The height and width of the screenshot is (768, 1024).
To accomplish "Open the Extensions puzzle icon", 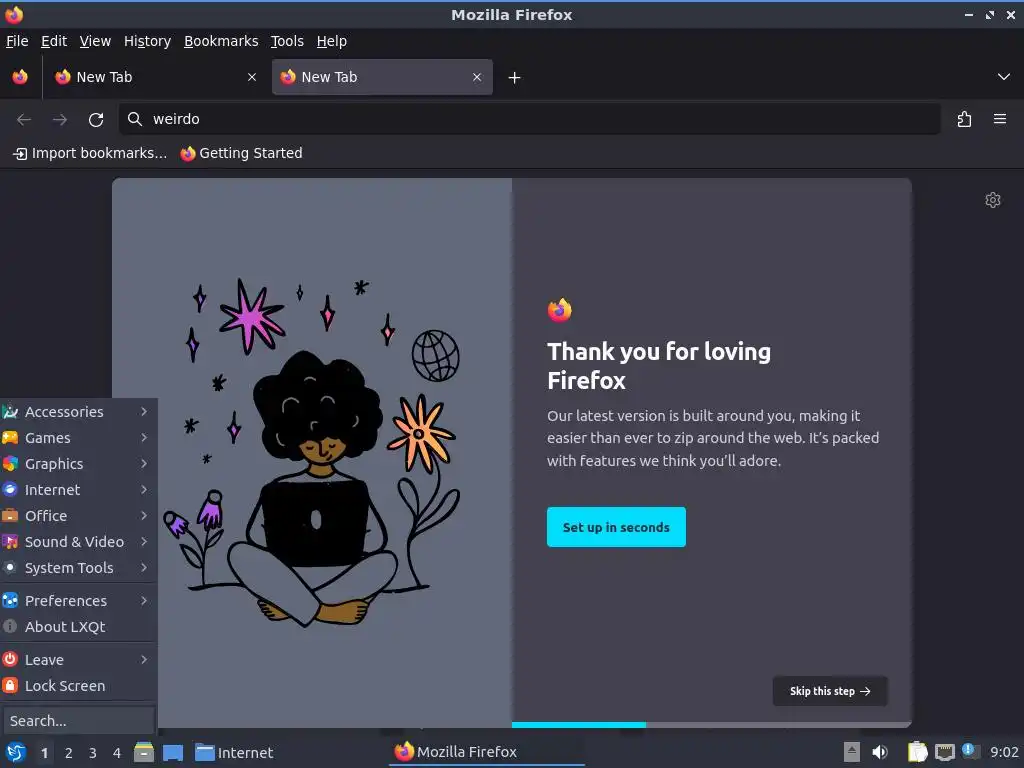I will tap(964, 120).
